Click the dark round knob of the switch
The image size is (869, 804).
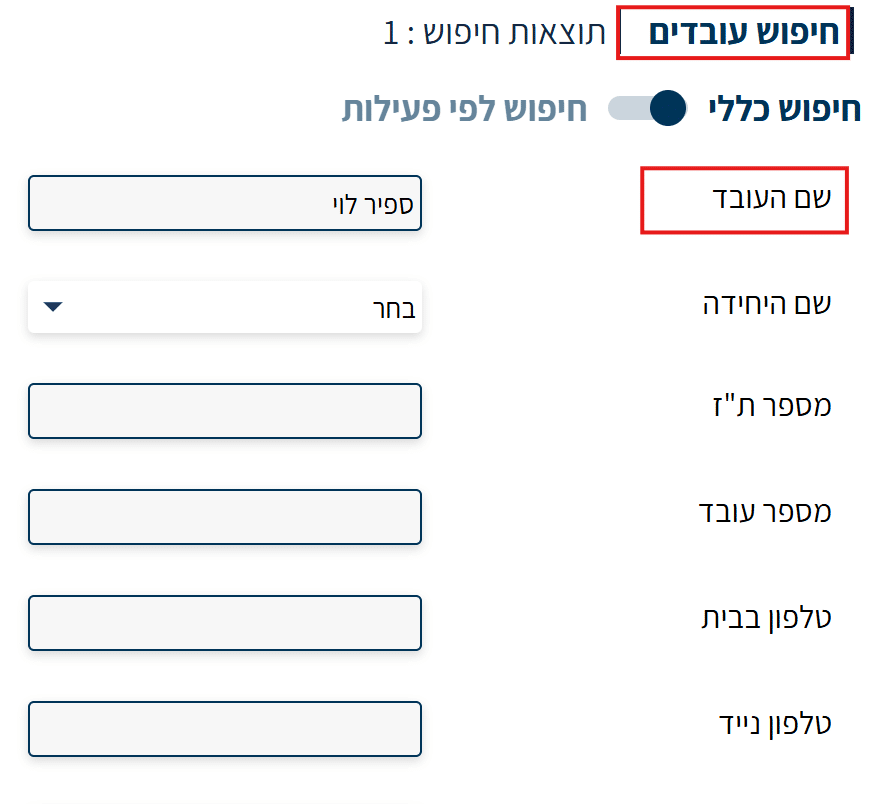pyautogui.click(x=668, y=108)
